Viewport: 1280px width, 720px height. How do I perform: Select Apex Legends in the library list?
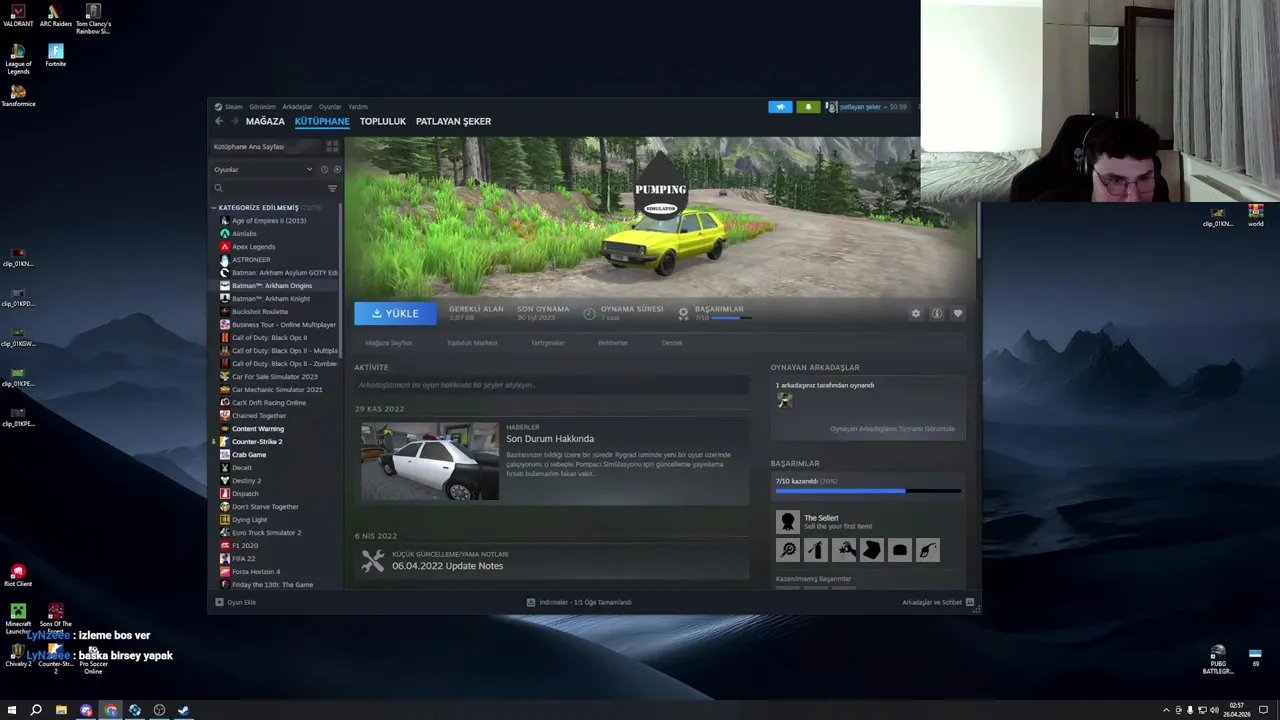click(253, 247)
